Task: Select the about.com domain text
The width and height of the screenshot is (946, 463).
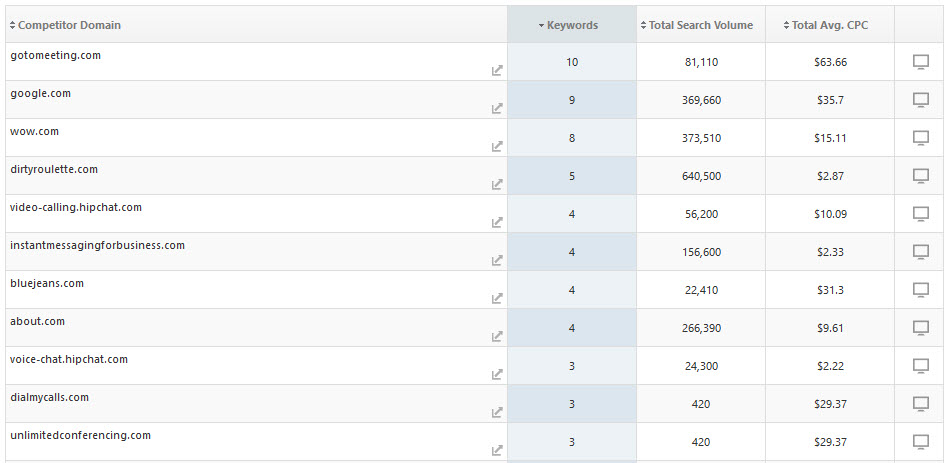Action: [37, 321]
